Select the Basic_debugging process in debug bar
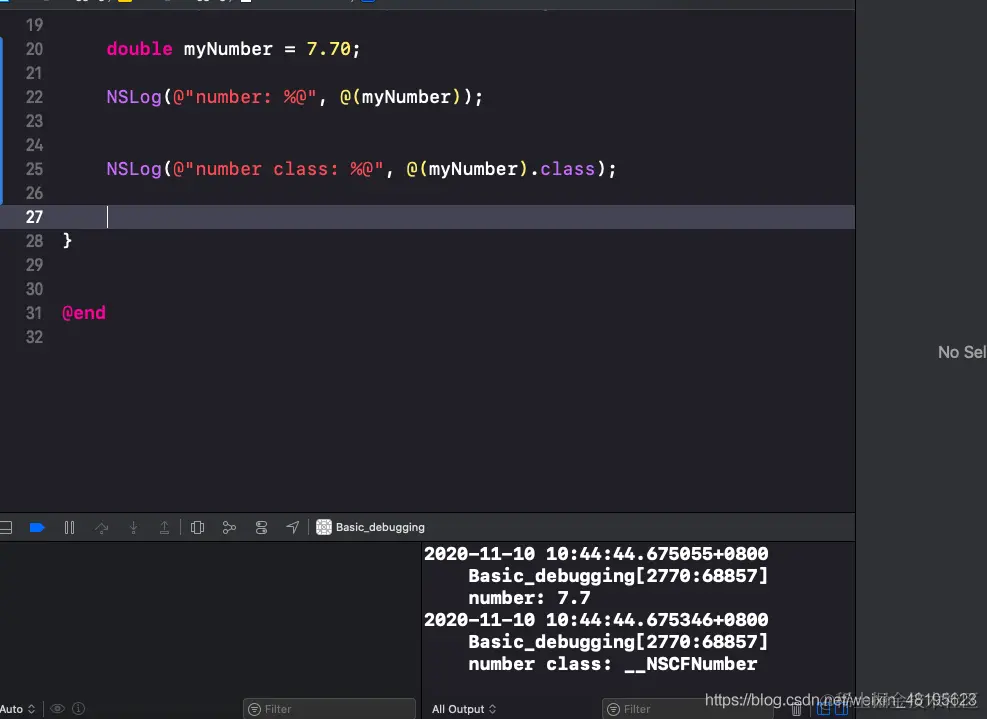 click(x=370, y=527)
